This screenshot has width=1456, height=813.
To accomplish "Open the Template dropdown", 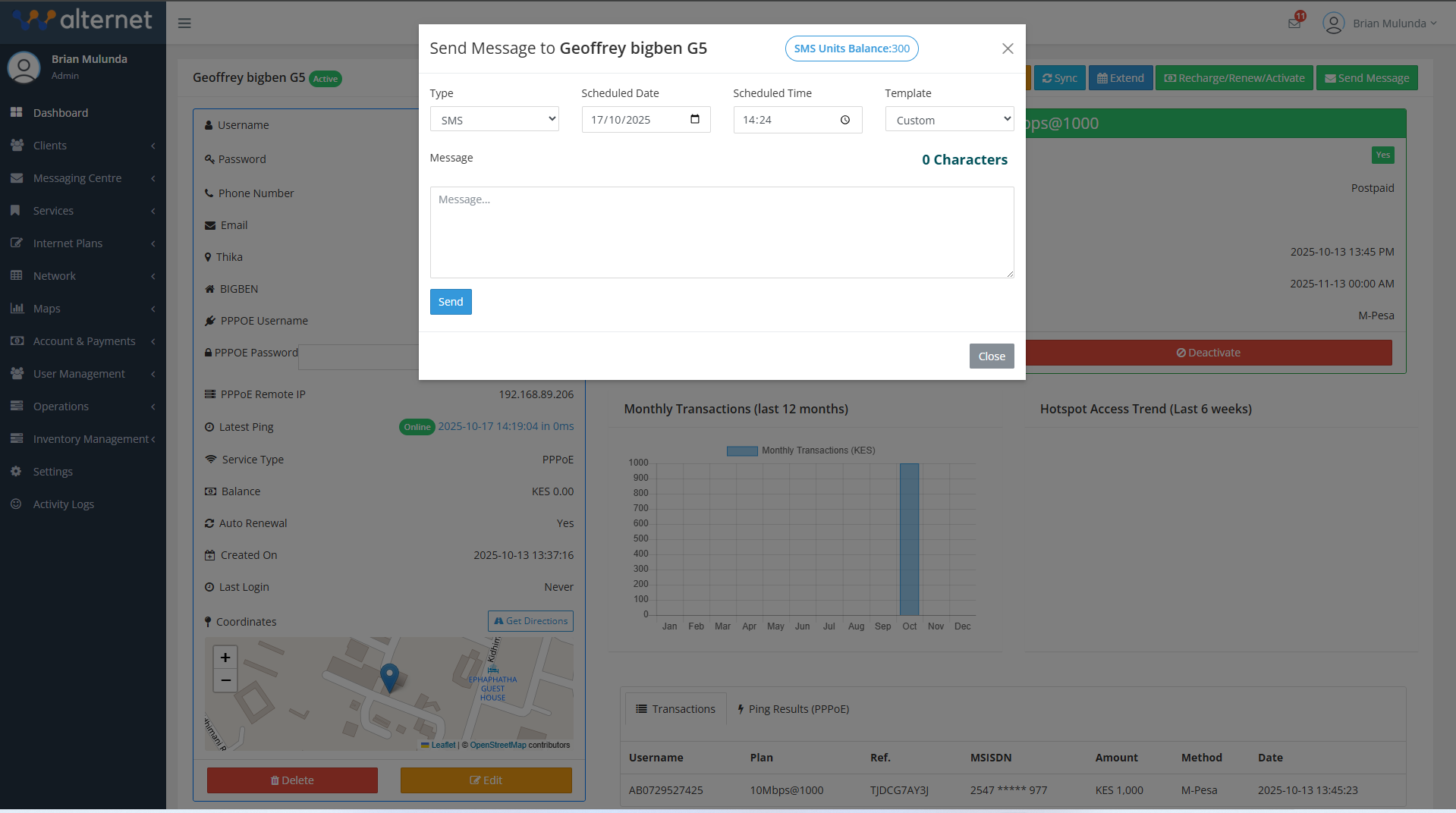I will pos(949,120).
